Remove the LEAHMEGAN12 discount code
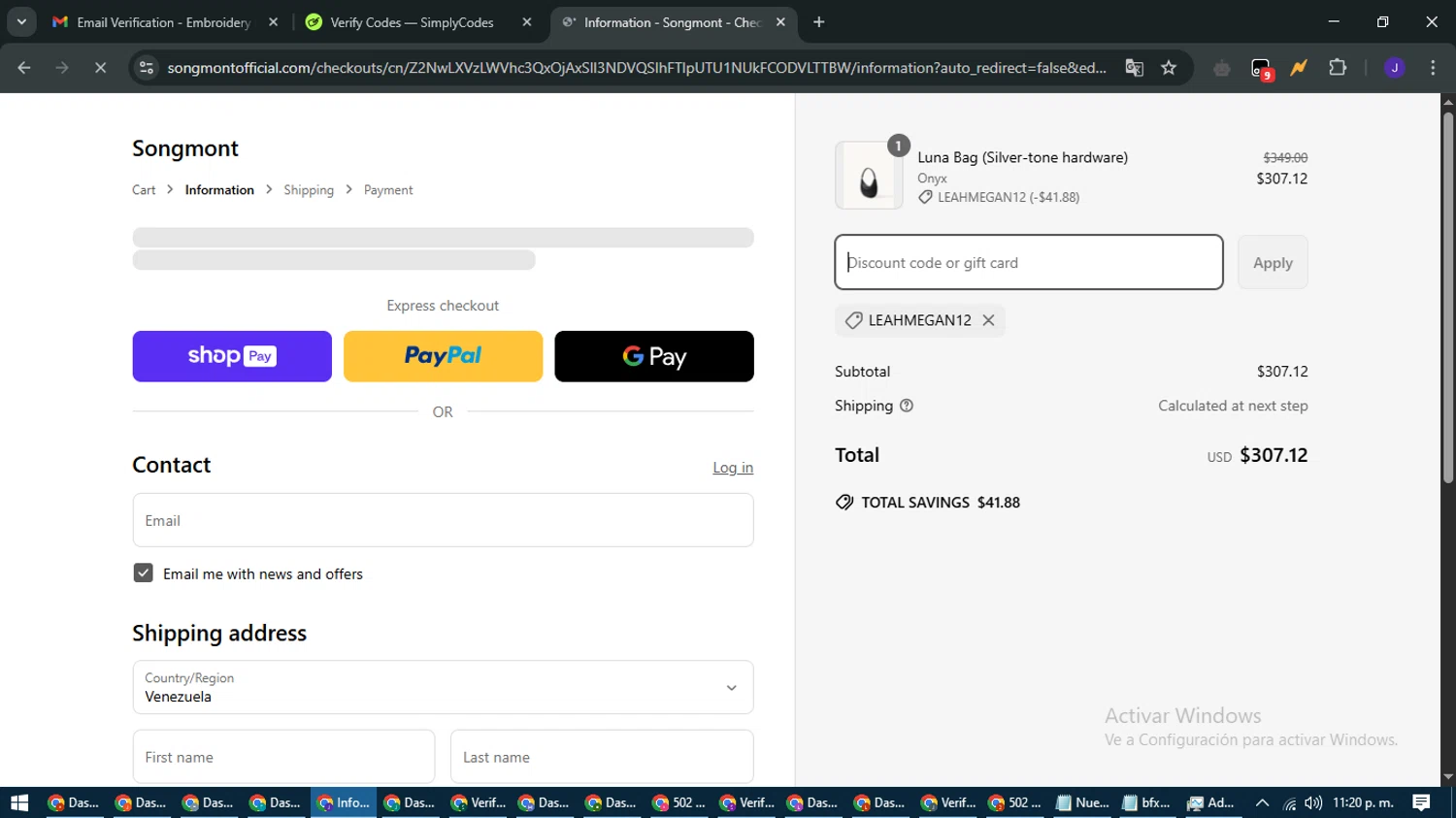This screenshot has height=818, width=1456. [988, 320]
